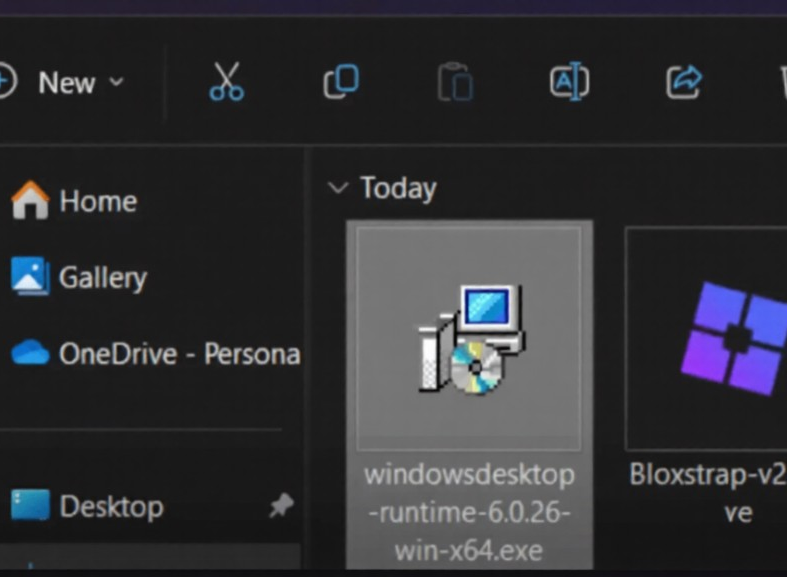Click the windowsdesktop-runtime-6.0.26-win-x64.exe file name

pyautogui.click(x=469, y=513)
